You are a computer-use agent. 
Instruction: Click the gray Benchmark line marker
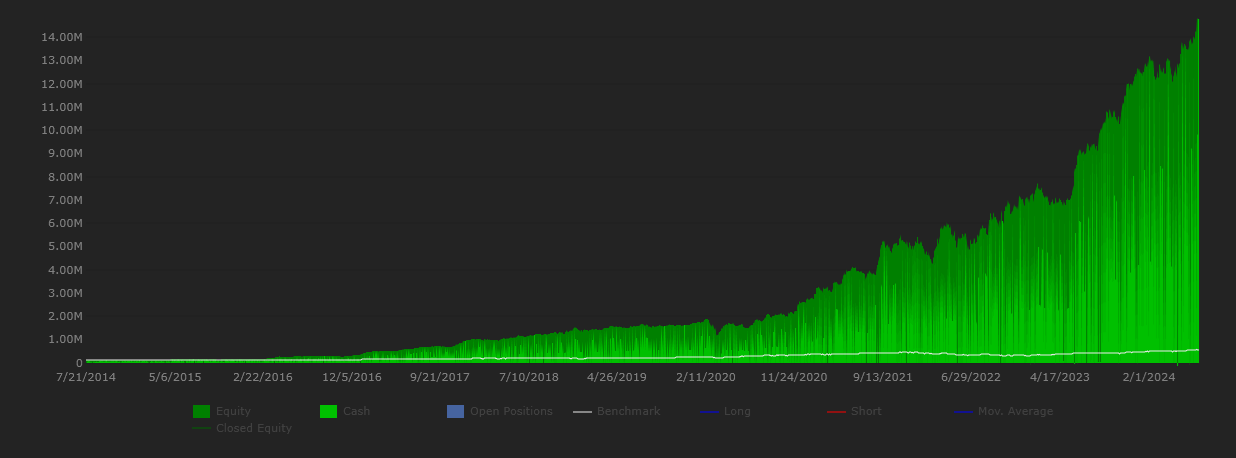[x=582, y=412]
